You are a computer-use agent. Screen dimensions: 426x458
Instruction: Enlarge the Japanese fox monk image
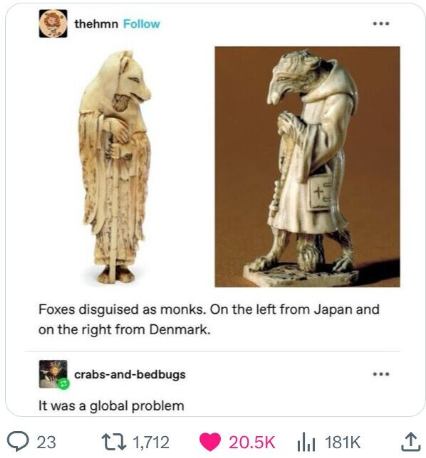pyautogui.click(x=115, y=166)
